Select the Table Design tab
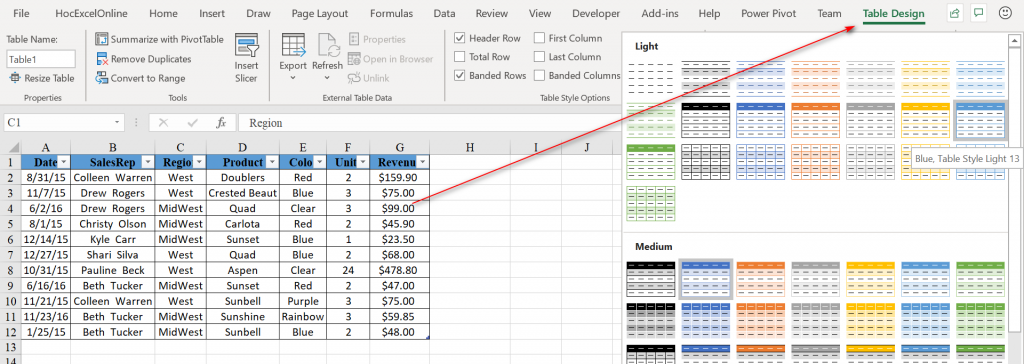This screenshot has height=364, width=1024. [893, 13]
